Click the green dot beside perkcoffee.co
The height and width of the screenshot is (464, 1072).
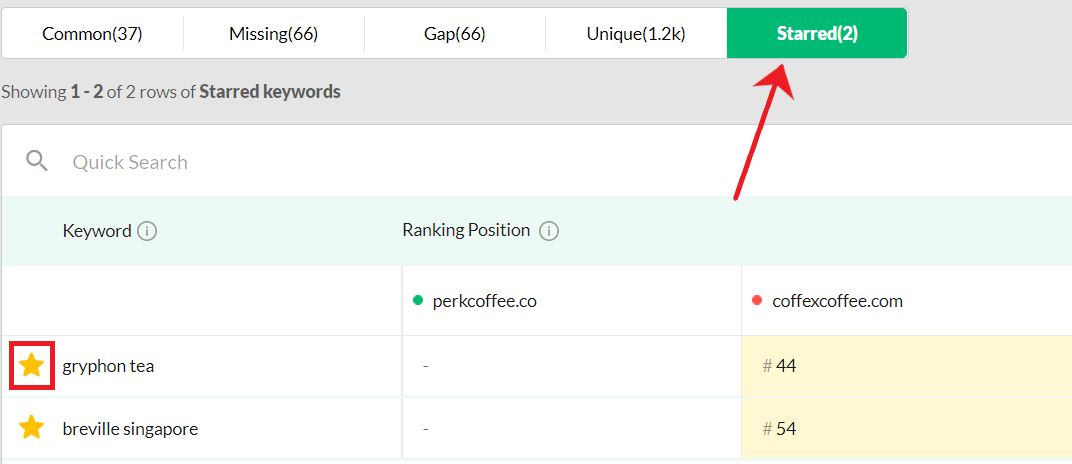(x=418, y=300)
